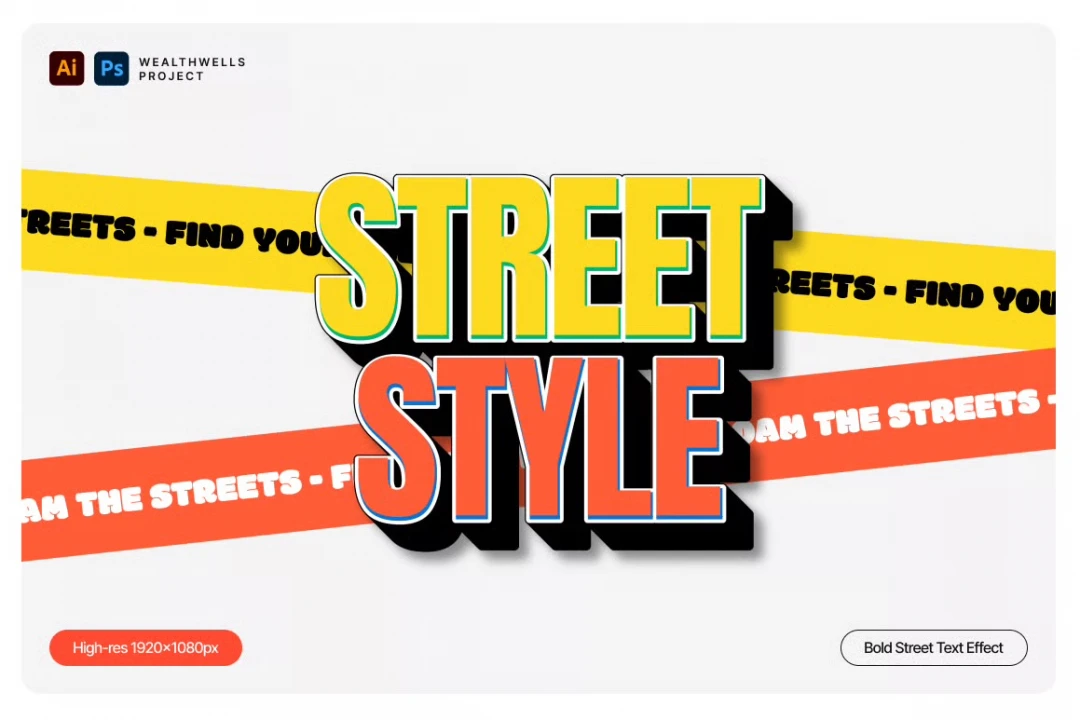Viewport: 1080px width, 720px height.
Task: Select the final E in STYLE
Action: (689, 439)
